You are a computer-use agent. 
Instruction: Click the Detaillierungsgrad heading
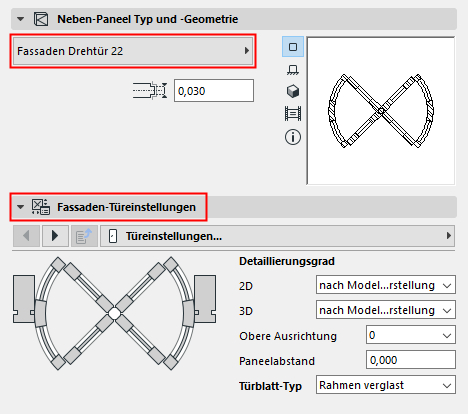coord(287,261)
